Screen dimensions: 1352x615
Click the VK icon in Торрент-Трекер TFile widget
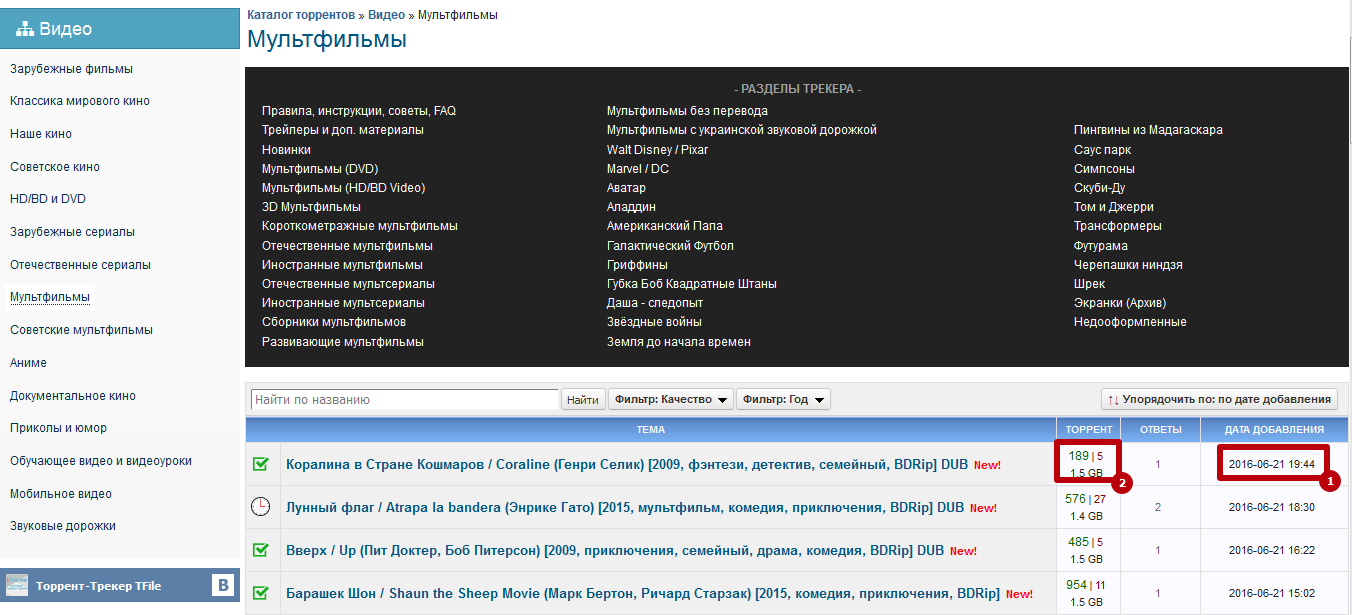(x=223, y=585)
